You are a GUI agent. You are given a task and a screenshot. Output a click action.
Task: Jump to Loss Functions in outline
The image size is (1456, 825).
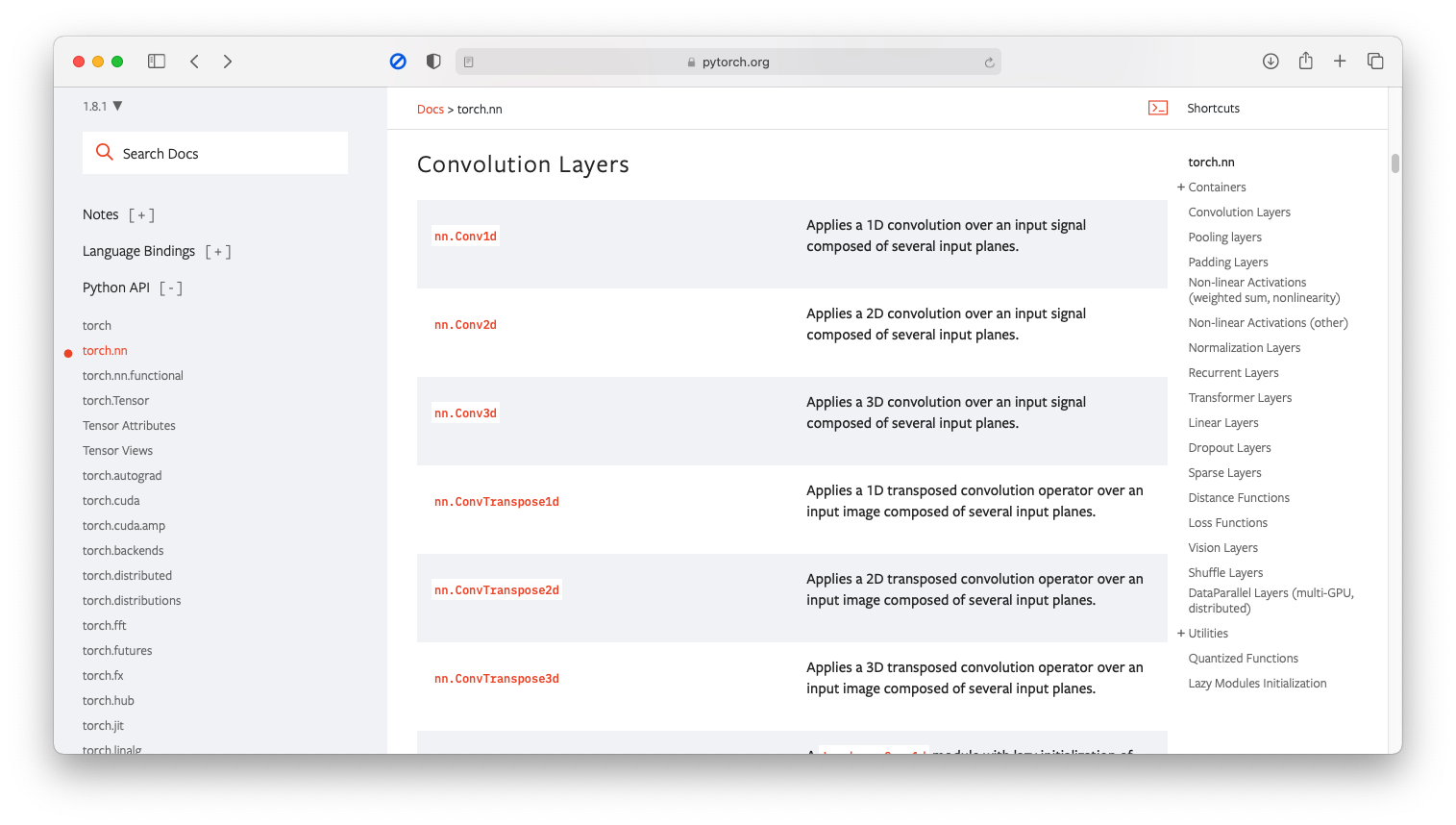pyautogui.click(x=1227, y=523)
